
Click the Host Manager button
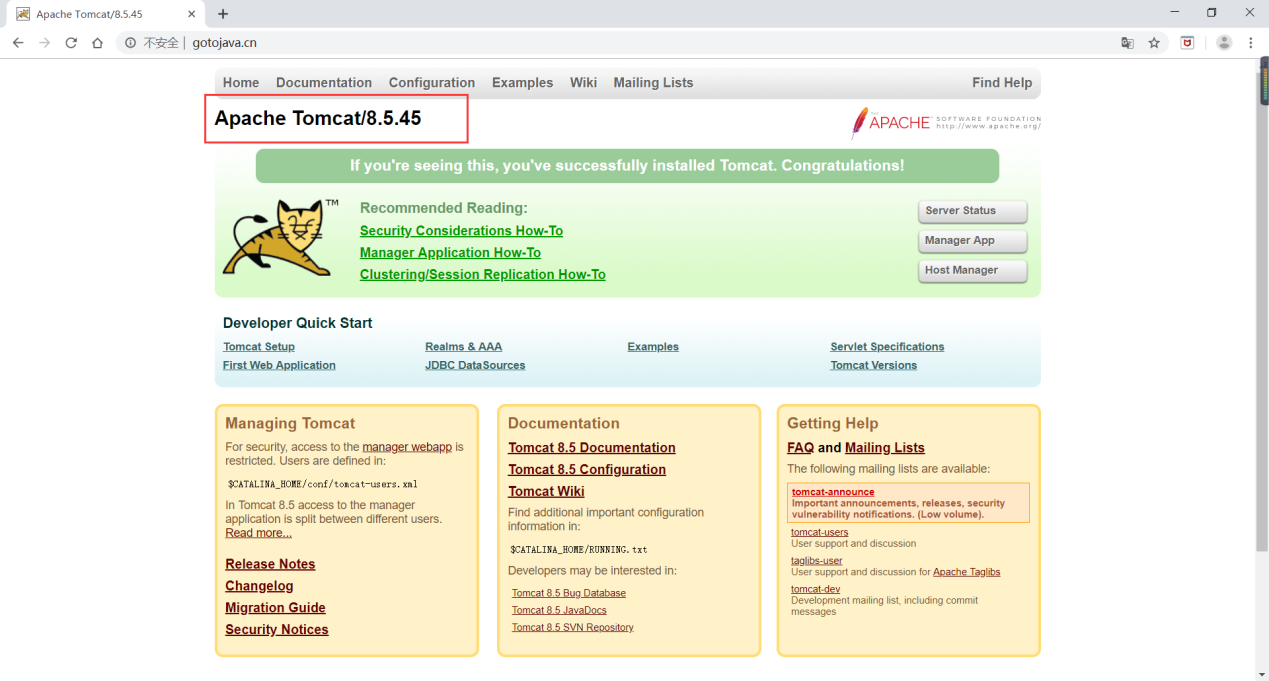tap(972, 270)
